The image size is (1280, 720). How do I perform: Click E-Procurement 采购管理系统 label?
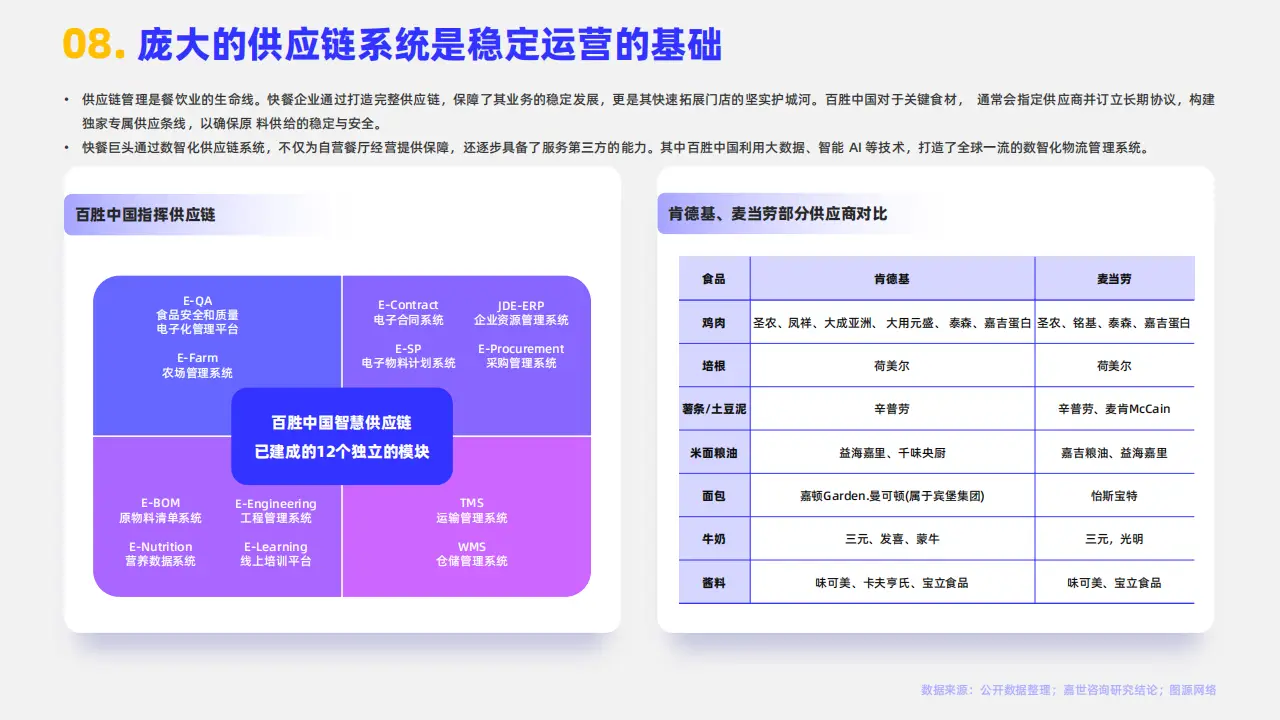[x=521, y=356]
